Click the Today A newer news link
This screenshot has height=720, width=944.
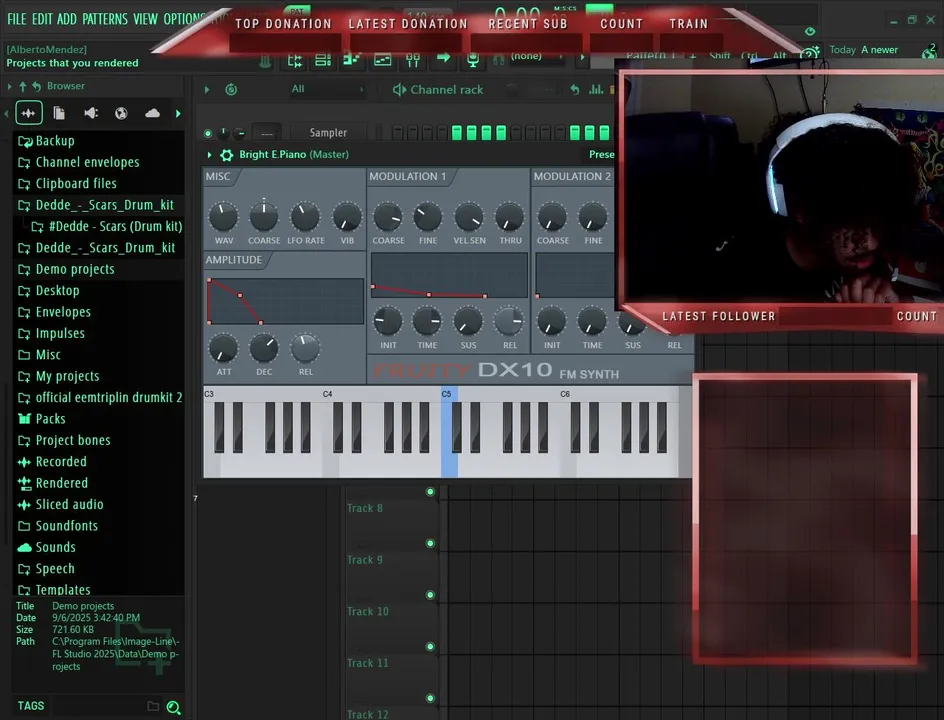(863, 50)
